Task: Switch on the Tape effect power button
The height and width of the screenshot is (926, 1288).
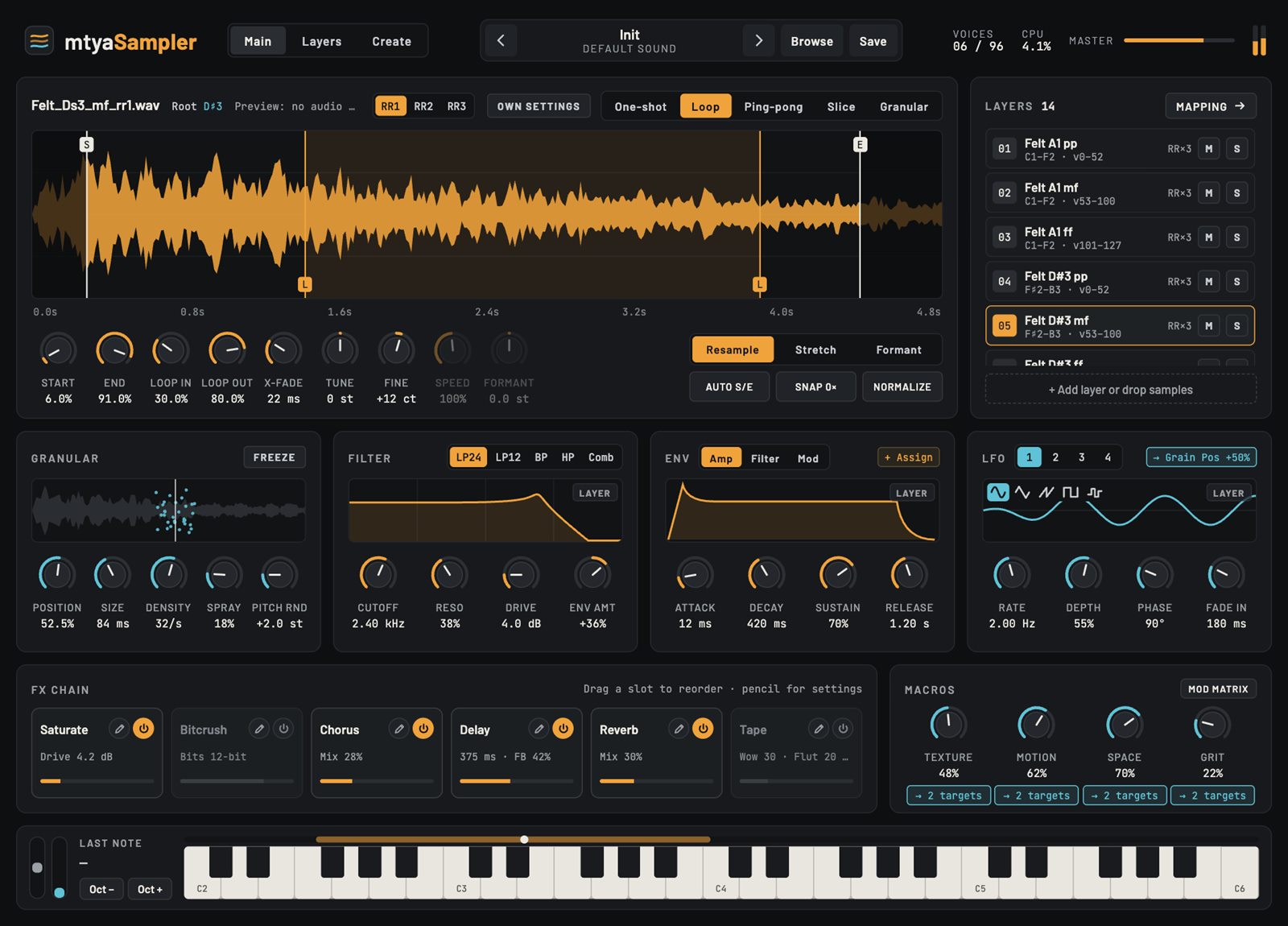Action: (843, 729)
